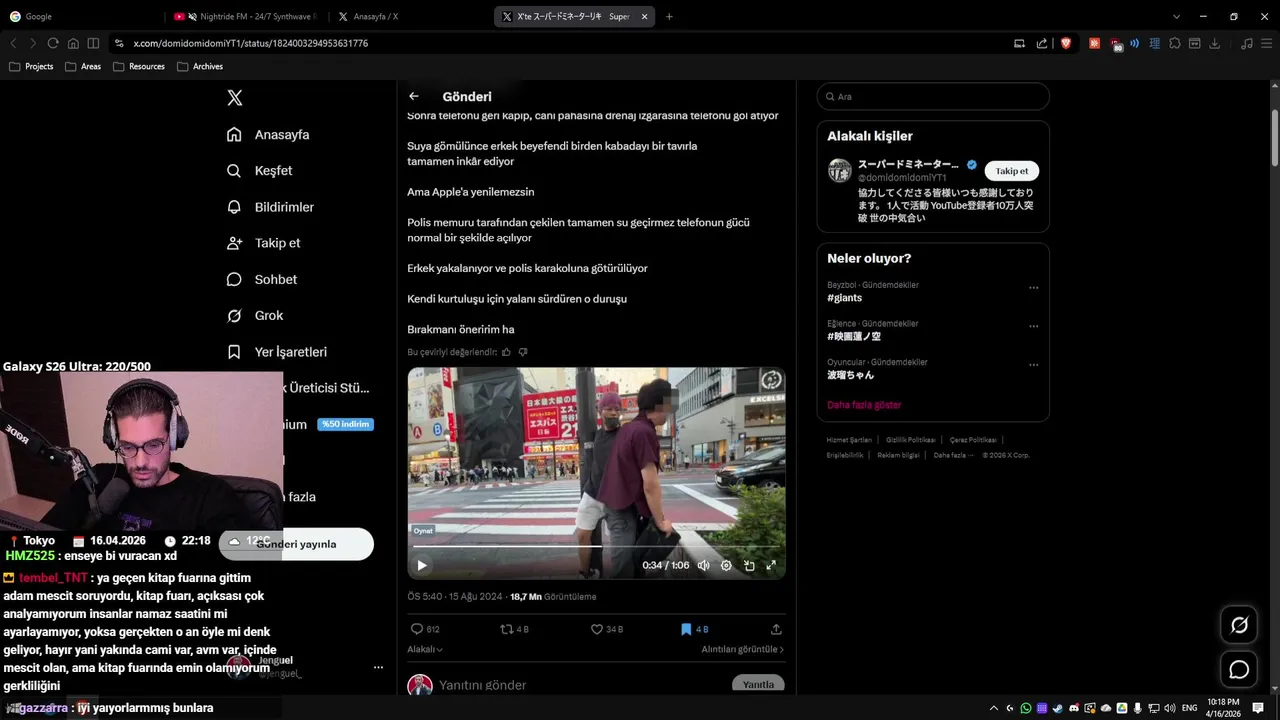This screenshot has width=1280, height=720.
Task: Click the X logo in the sidebar
Action: (234, 98)
